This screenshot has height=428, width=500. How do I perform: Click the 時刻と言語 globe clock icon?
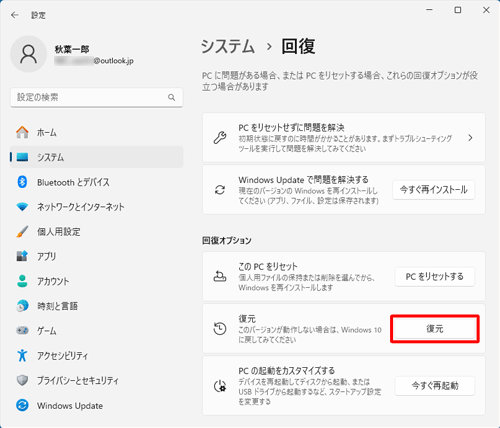coord(22,306)
